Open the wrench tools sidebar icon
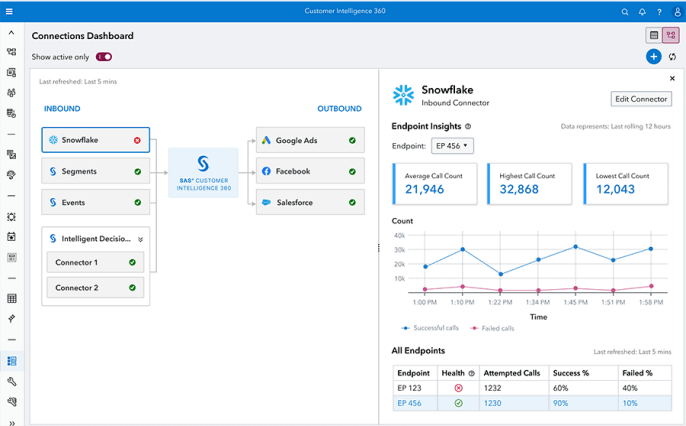The width and height of the screenshot is (686, 426). coord(12,381)
